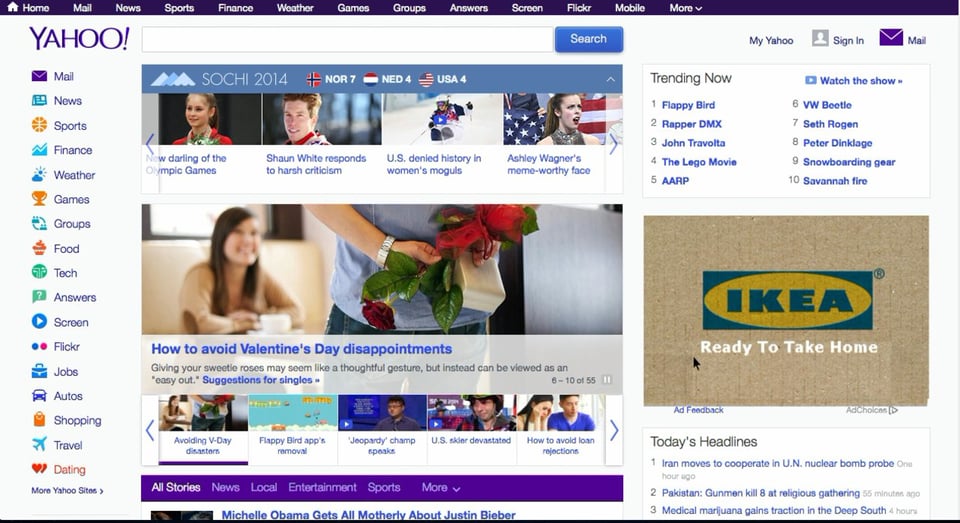Screen dimensions: 960x523
Task: Open the More dropdown in stories tab bar
Action: point(441,487)
